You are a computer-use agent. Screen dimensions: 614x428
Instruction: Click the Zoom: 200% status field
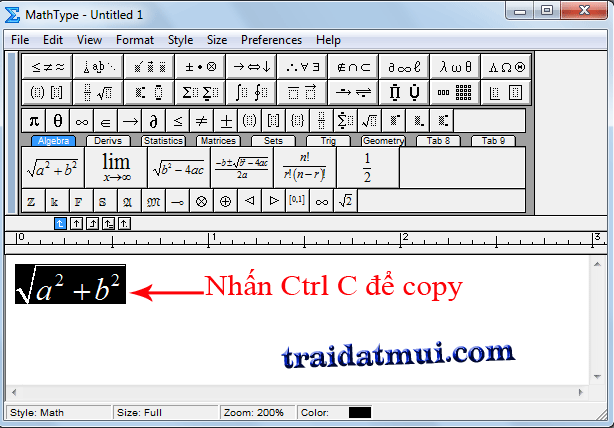point(257,413)
